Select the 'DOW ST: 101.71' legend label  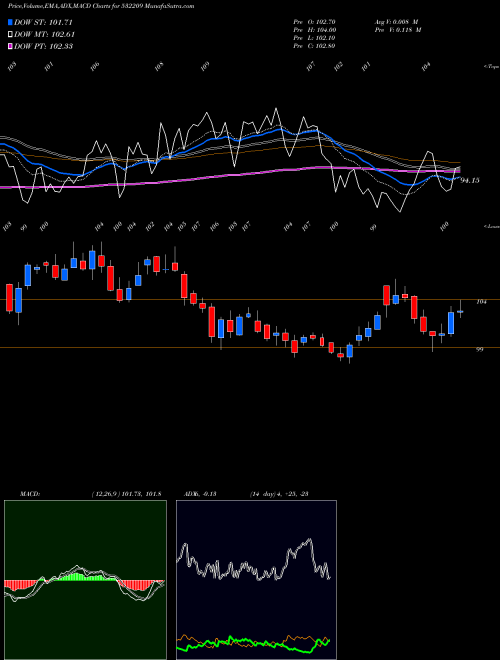(43, 22)
